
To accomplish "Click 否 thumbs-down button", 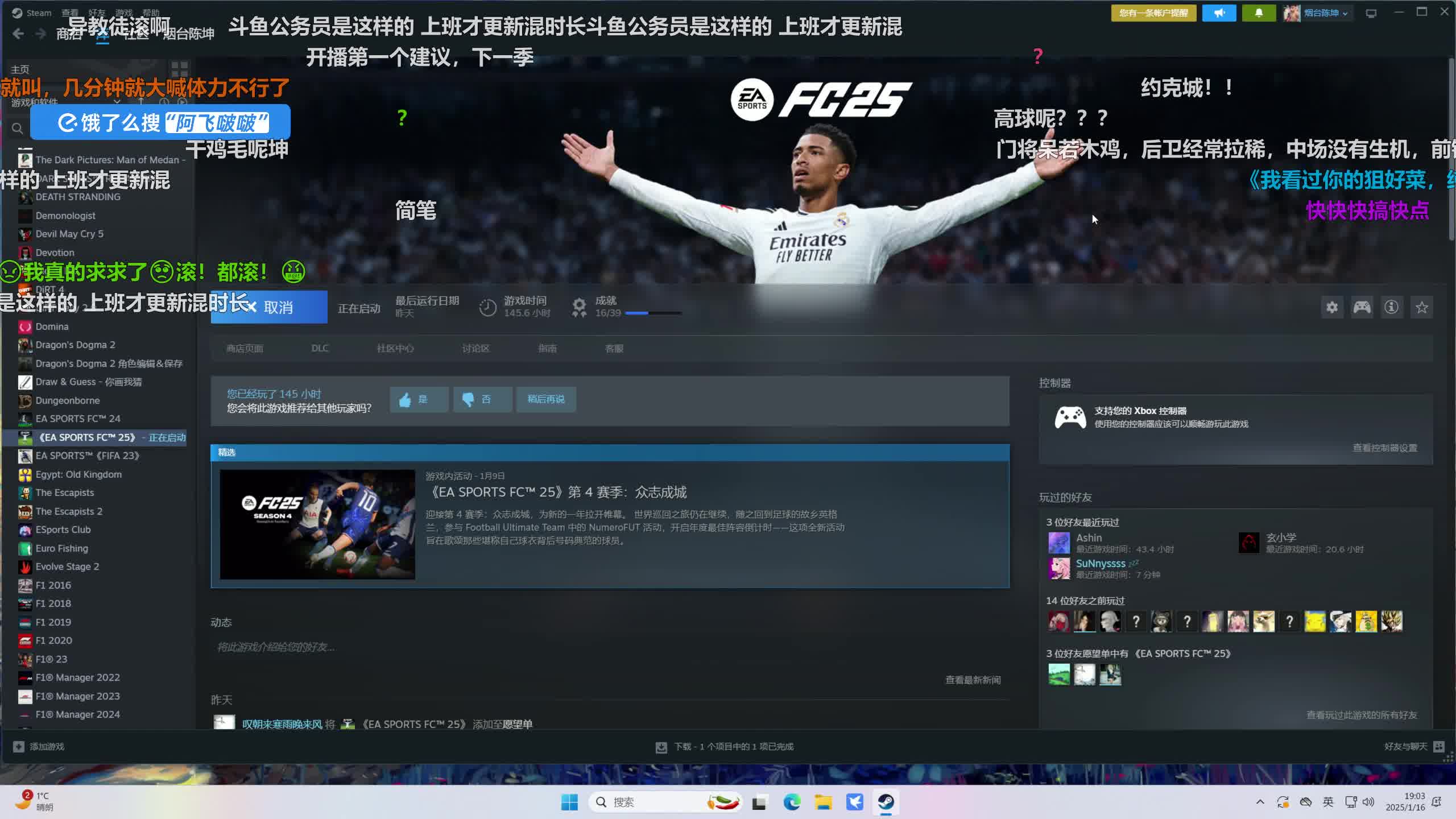I will click(x=482, y=399).
